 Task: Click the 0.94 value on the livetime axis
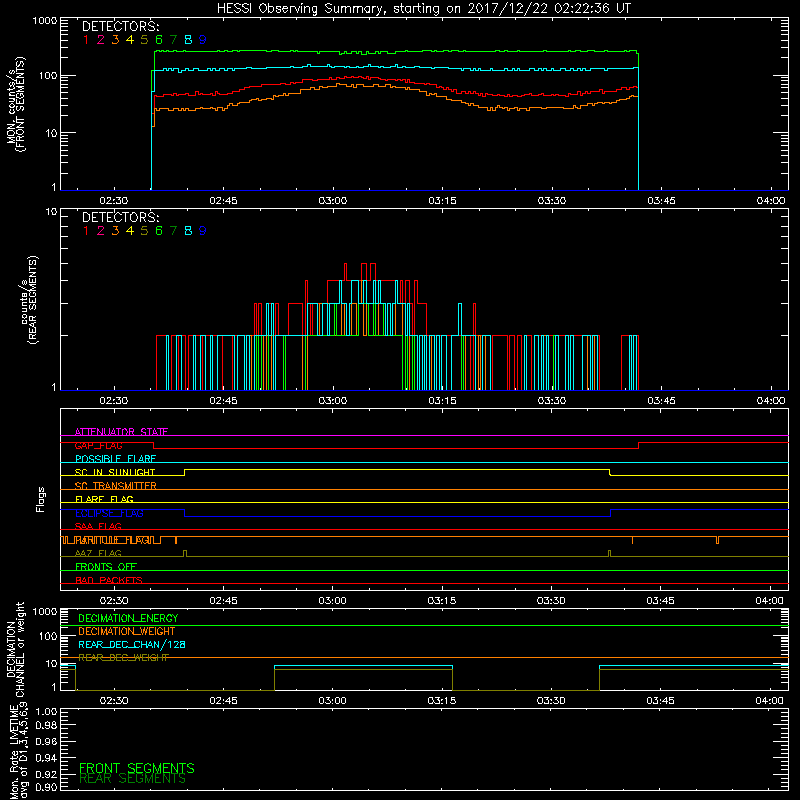click(46, 757)
